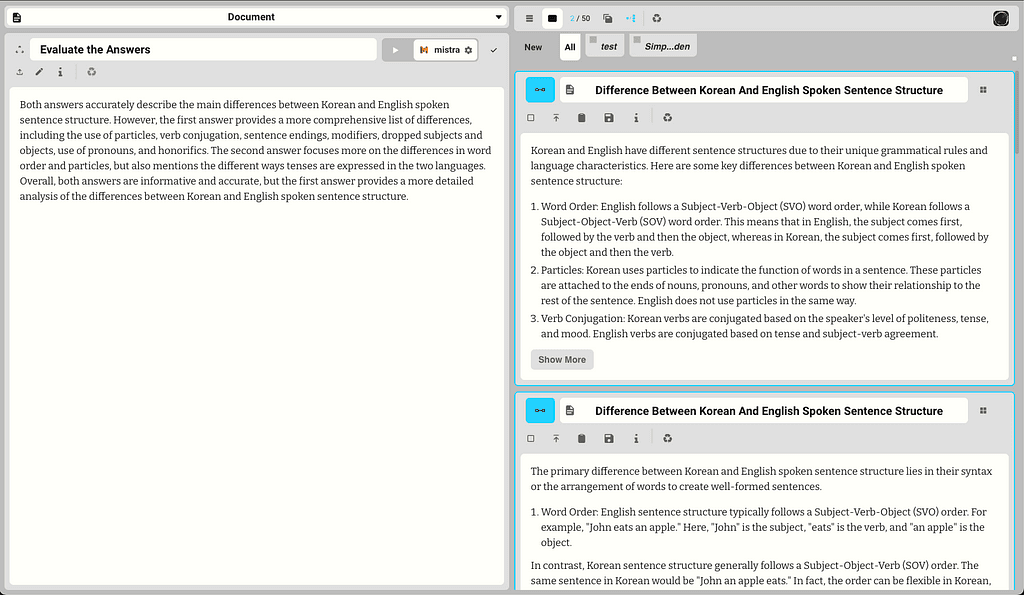Edit the second card's title field
1024x595 pixels.
[x=764, y=411]
